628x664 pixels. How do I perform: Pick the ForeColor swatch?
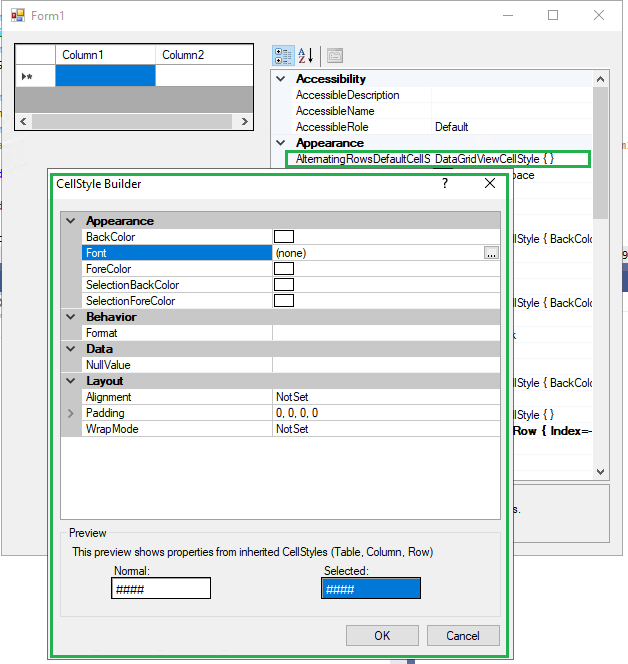pyautogui.click(x=284, y=268)
